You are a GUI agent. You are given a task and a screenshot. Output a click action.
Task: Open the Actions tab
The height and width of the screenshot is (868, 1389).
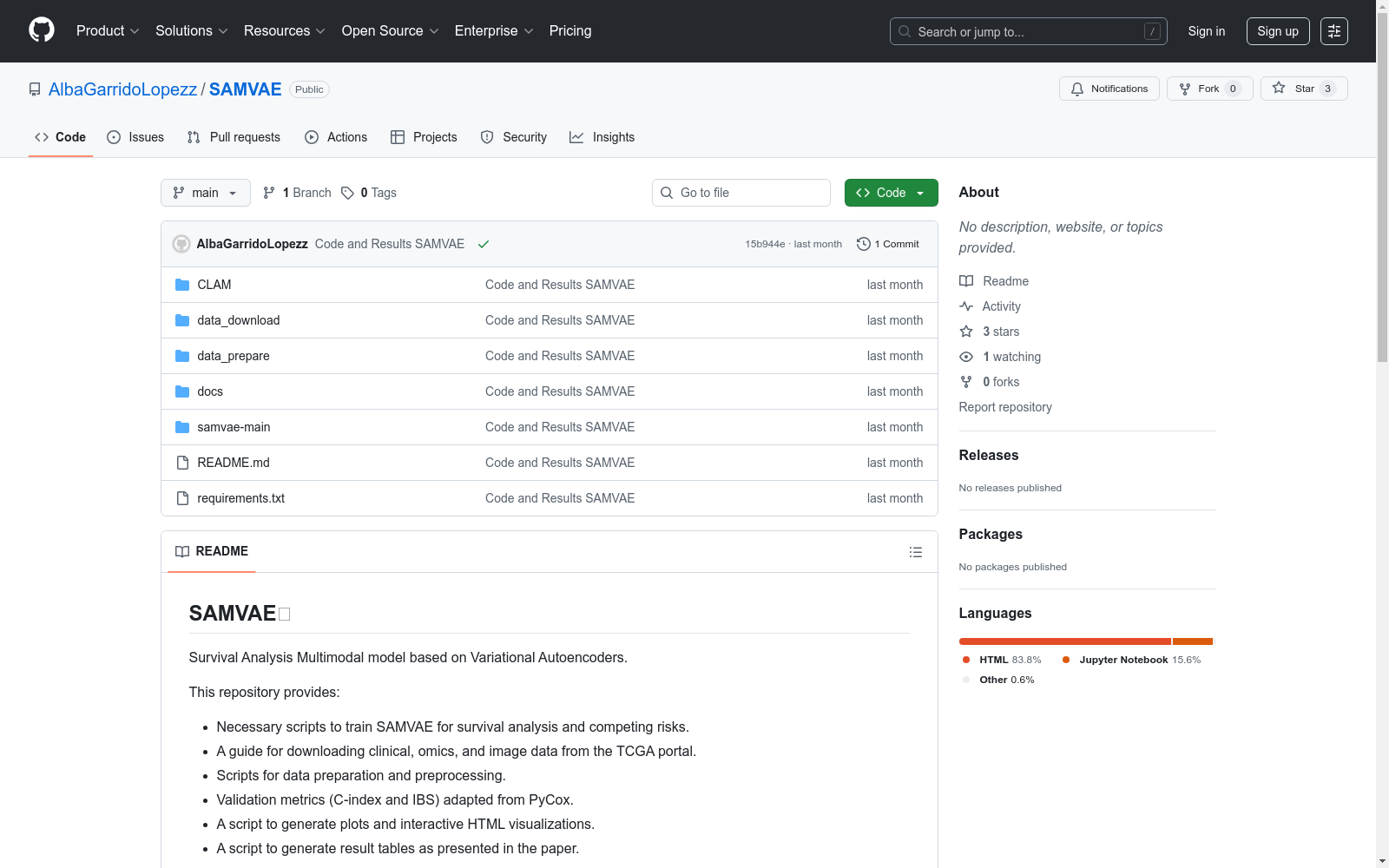pyautogui.click(x=336, y=137)
